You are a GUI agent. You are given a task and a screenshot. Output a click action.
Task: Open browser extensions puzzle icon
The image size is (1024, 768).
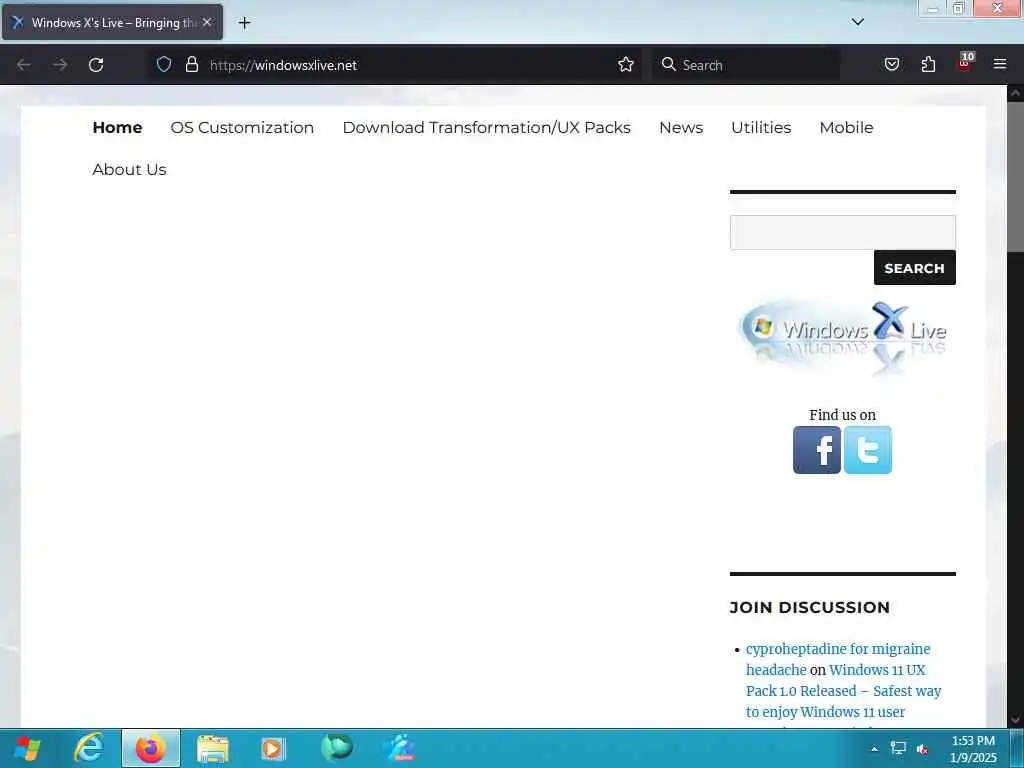pos(928,64)
